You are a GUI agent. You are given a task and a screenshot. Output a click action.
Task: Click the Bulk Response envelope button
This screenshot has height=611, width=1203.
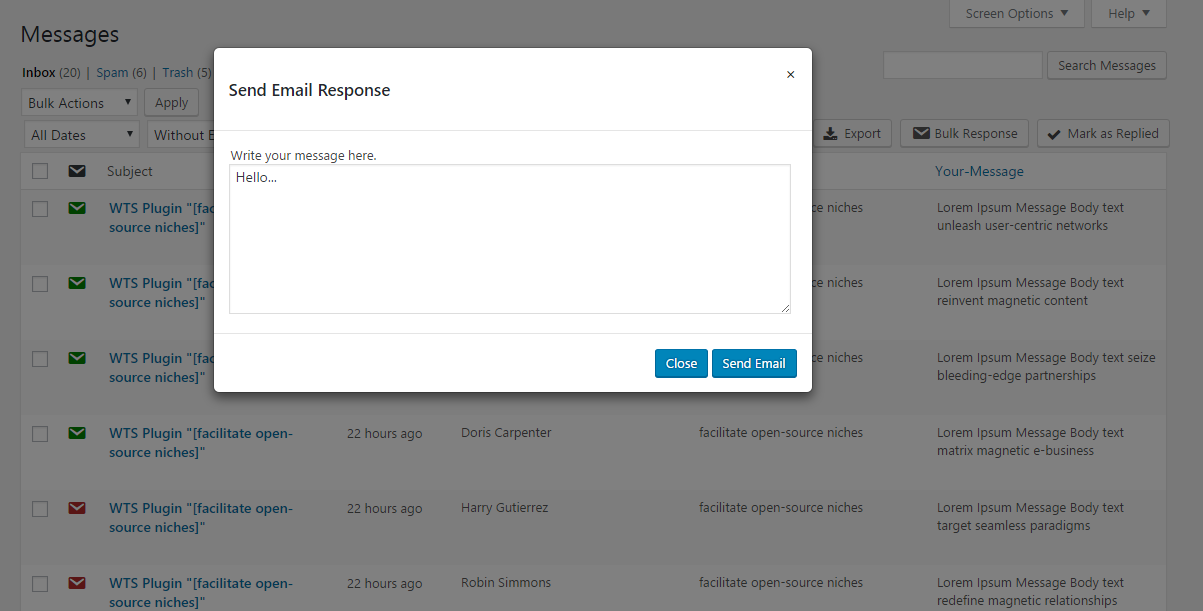[965, 134]
